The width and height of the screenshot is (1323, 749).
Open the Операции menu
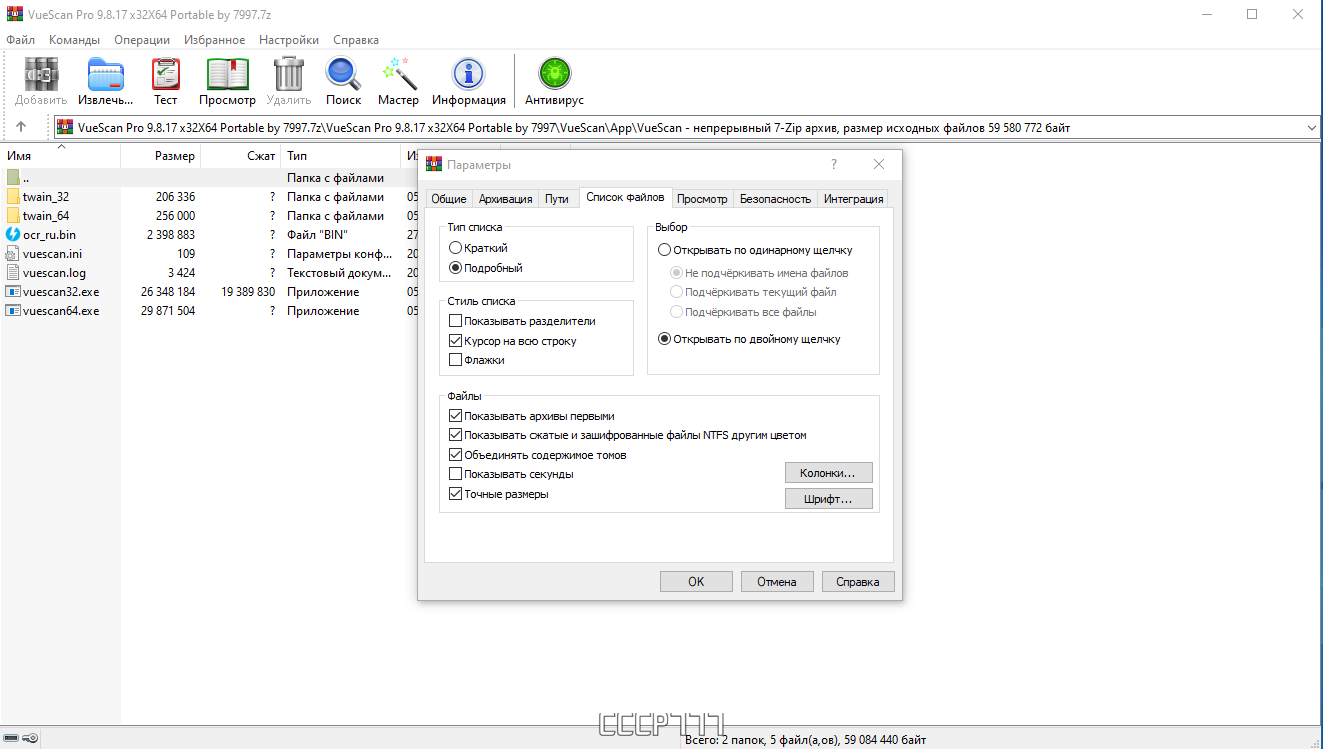[x=142, y=40]
